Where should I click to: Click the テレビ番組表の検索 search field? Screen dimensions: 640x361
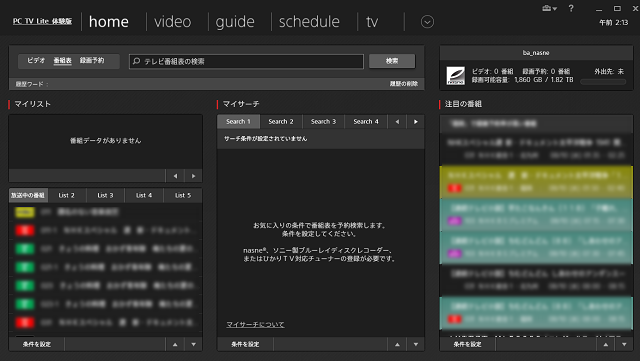pyautogui.click(x=246, y=61)
